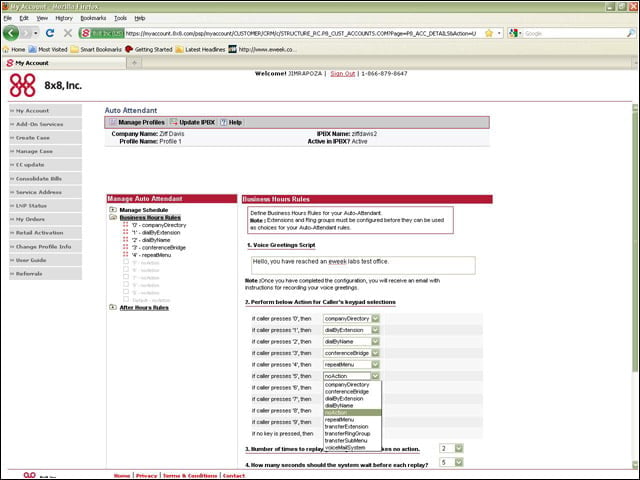Open the Getting Started bookmark
Image resolution: width=640 pixels, height=480 pixels.
[x=149, y=49]
